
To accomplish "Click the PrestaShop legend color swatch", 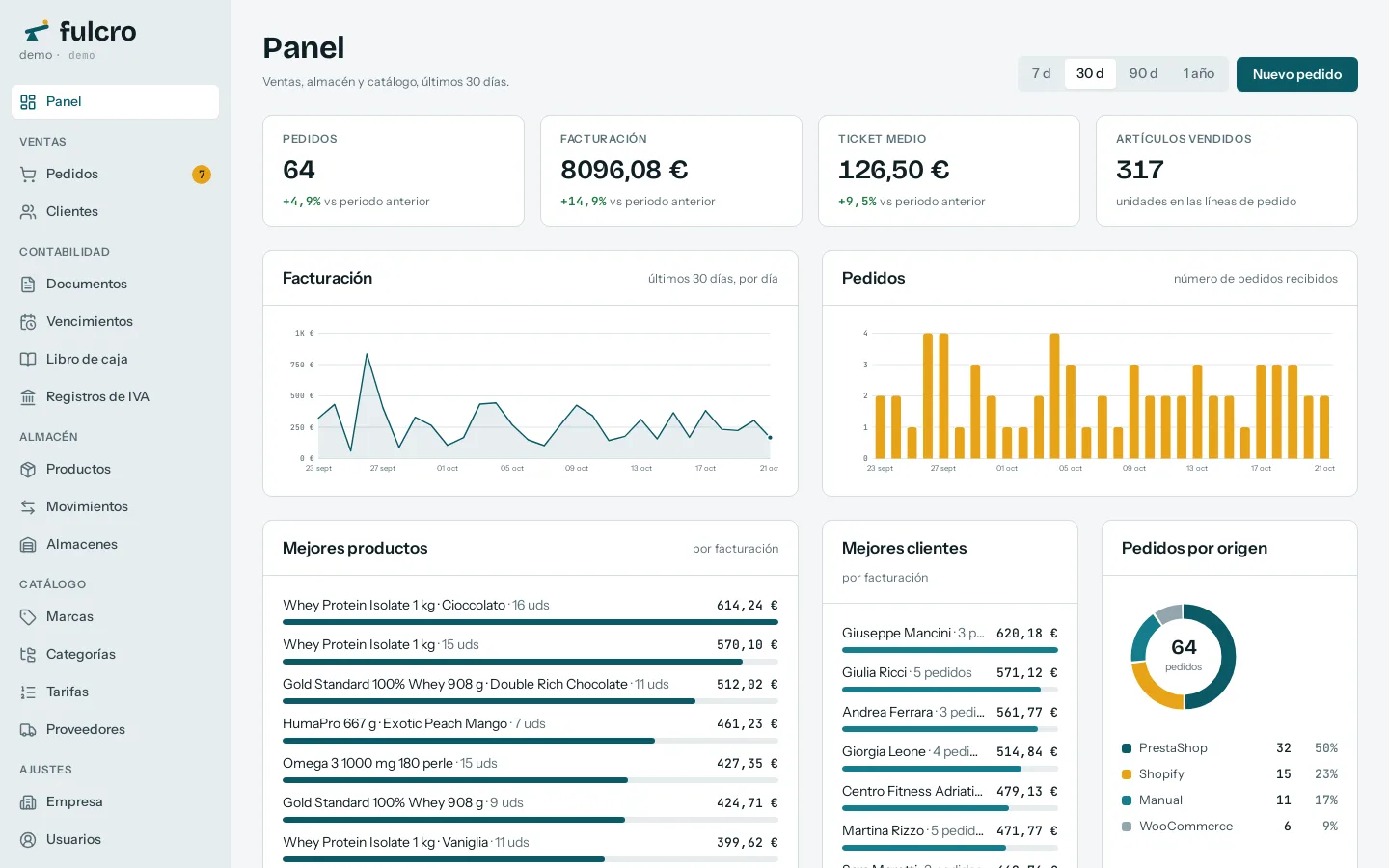I will (1127, 748).
